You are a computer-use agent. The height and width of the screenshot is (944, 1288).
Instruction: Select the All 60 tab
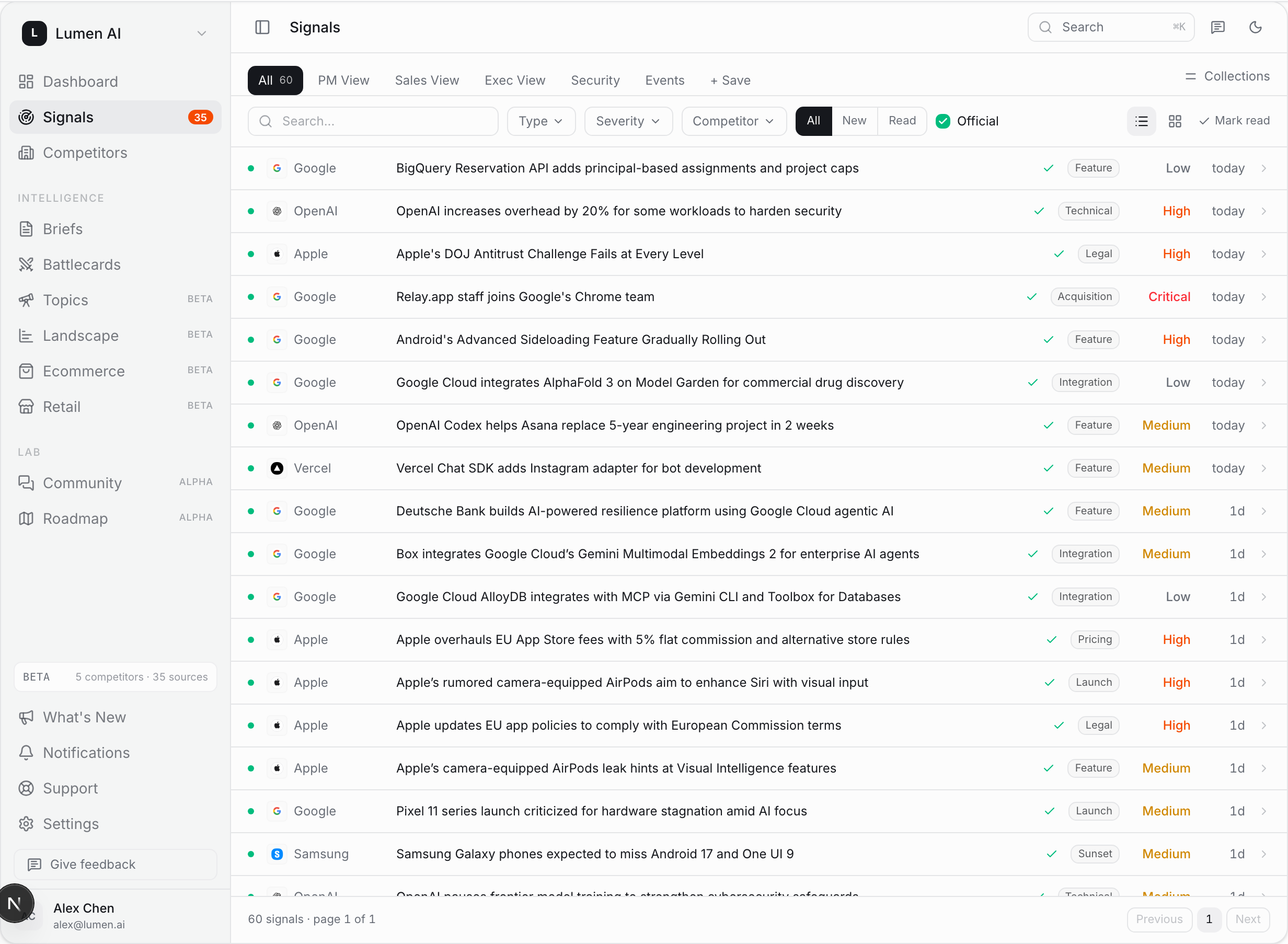pyautogui.click(x=275, y=80)
